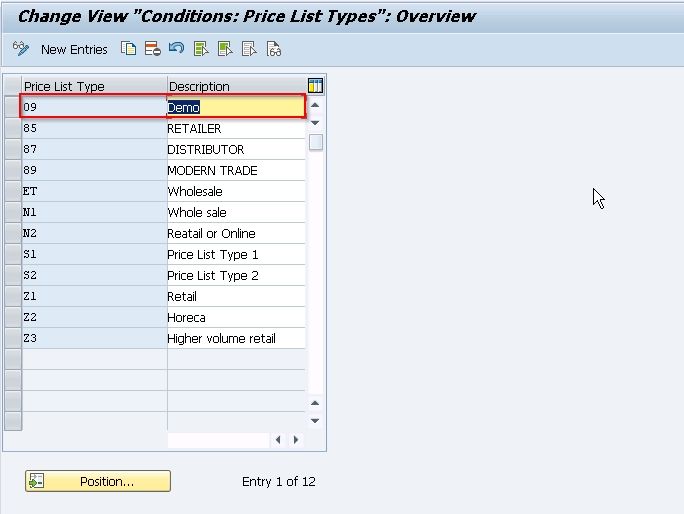Click the Position... button
Viewport: 684px width, 514px height.
98,481
